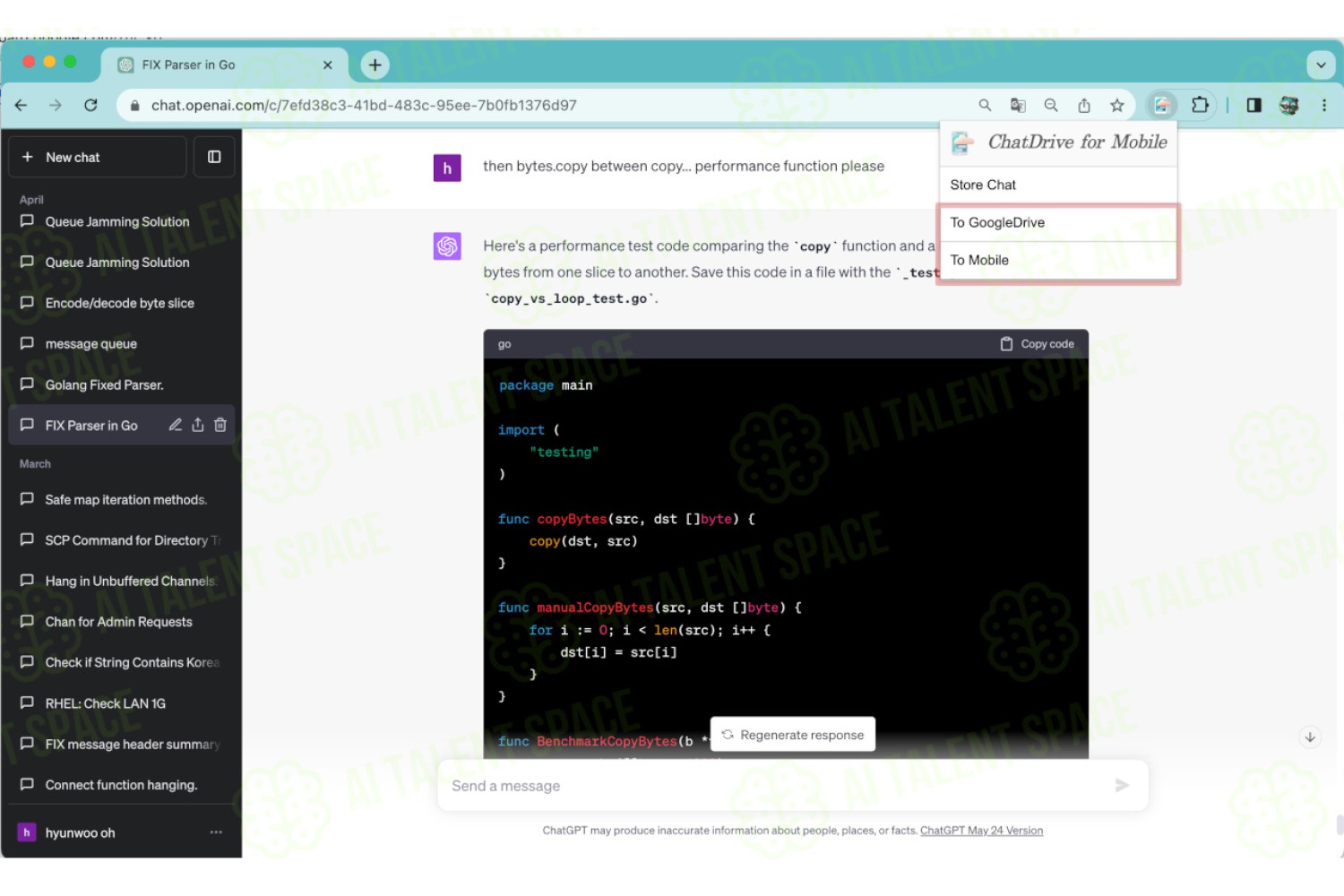Screen dimensions: 1344x896
Task: Click the 'April' section label
Action: coord(31,200)
